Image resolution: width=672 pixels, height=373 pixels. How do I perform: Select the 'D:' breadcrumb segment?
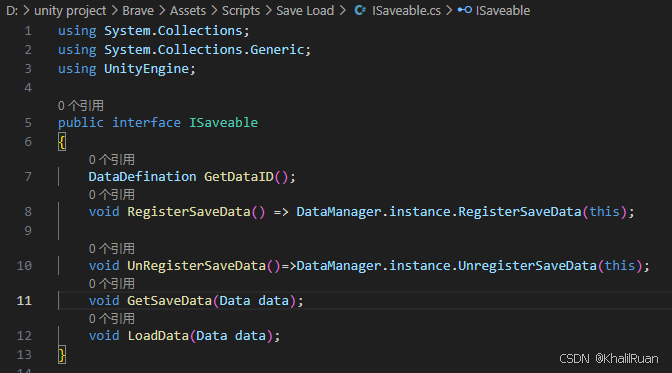(x=12, y=10)
